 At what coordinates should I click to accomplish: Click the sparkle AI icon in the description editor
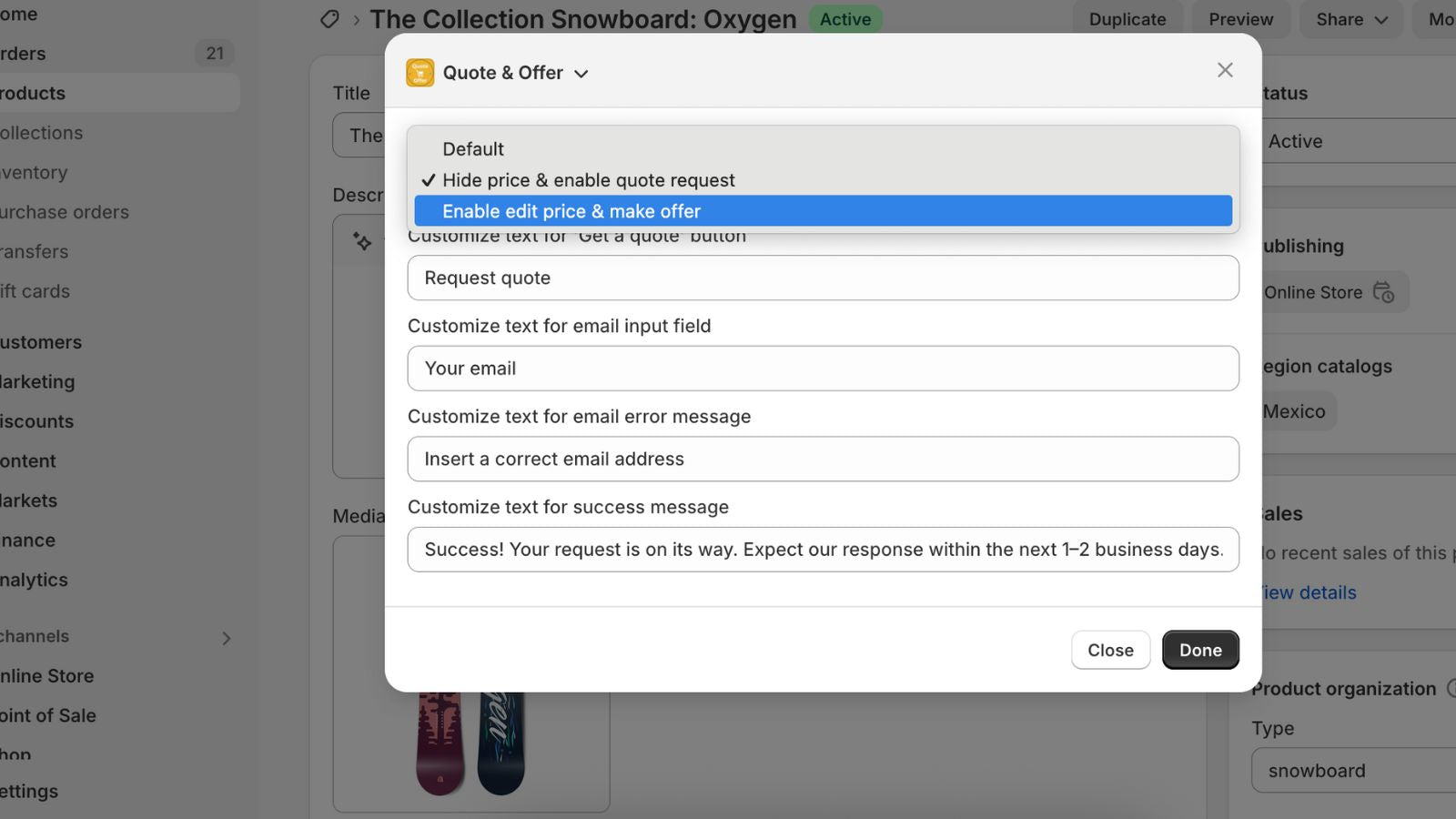pos(362,242)
